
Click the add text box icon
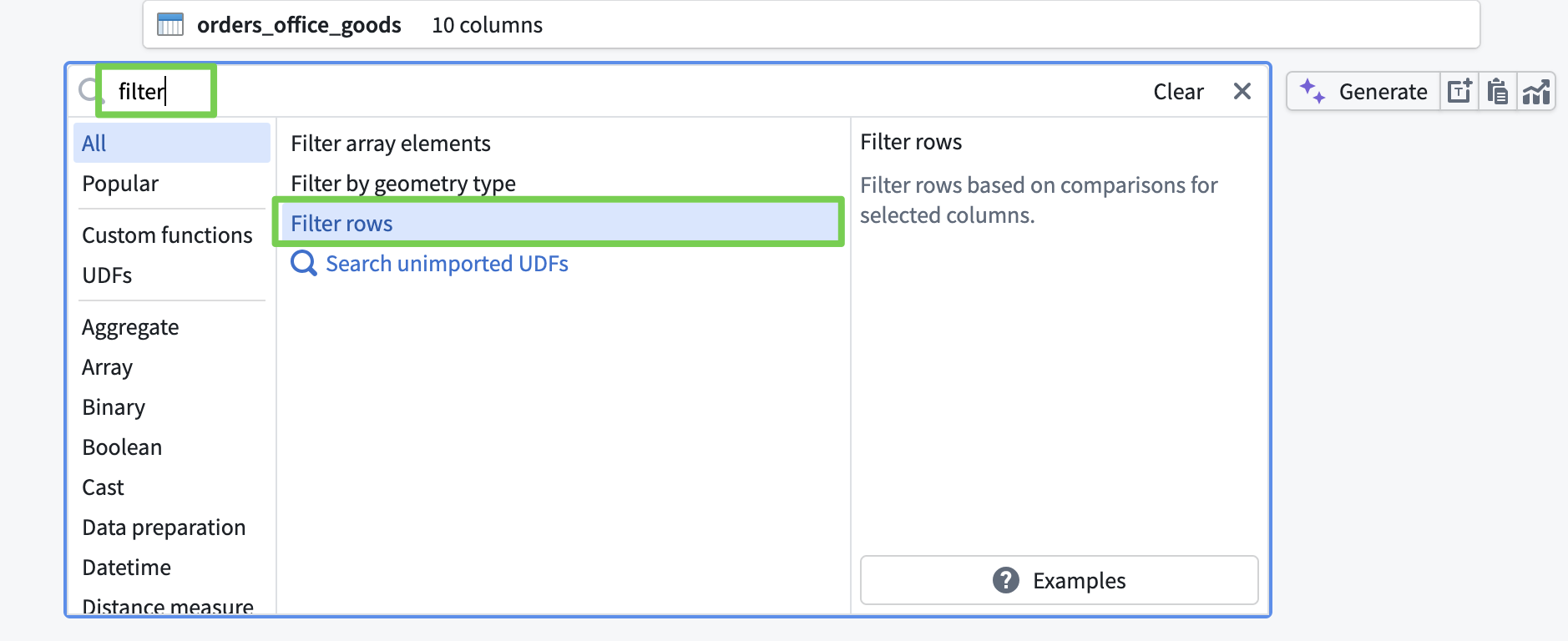point(1459,91)
